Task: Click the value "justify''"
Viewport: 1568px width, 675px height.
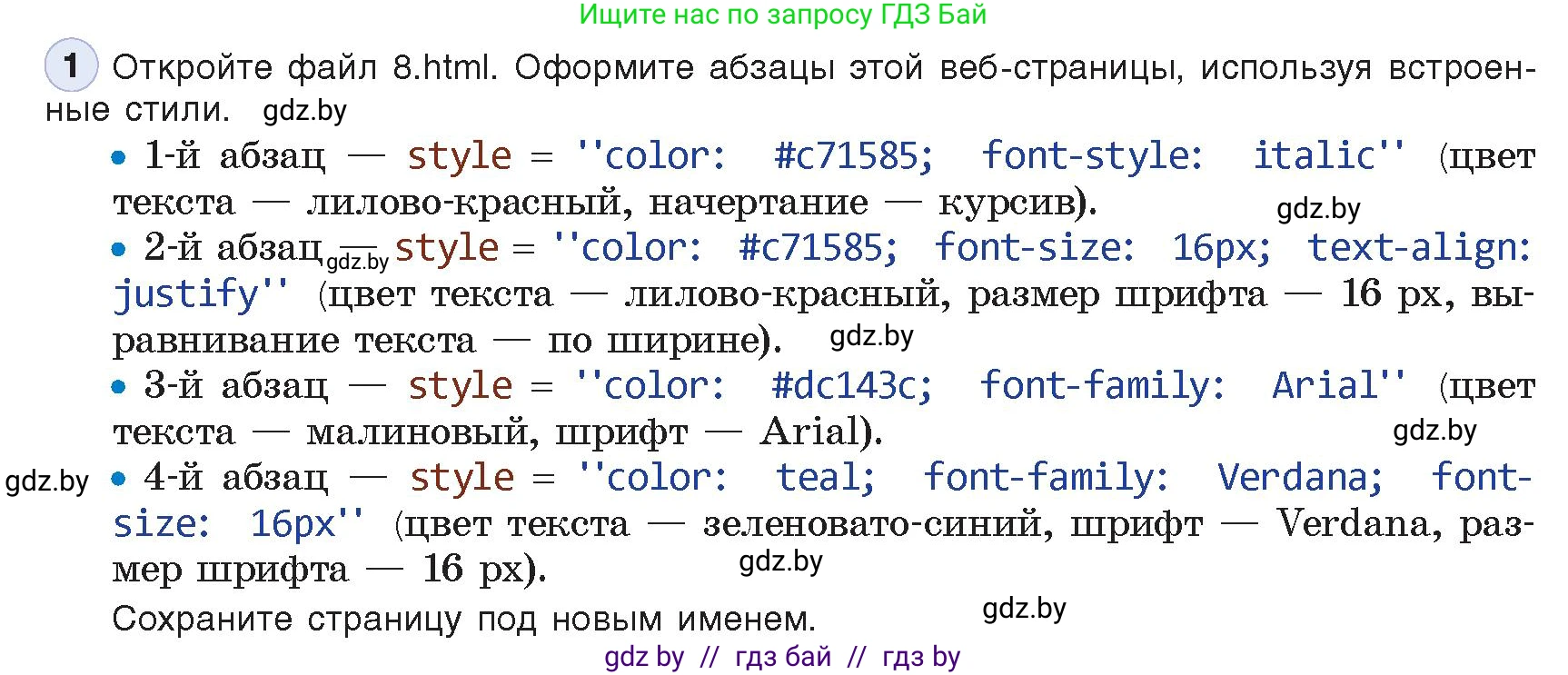Action: pyautogui.click(x=201, y=294)
